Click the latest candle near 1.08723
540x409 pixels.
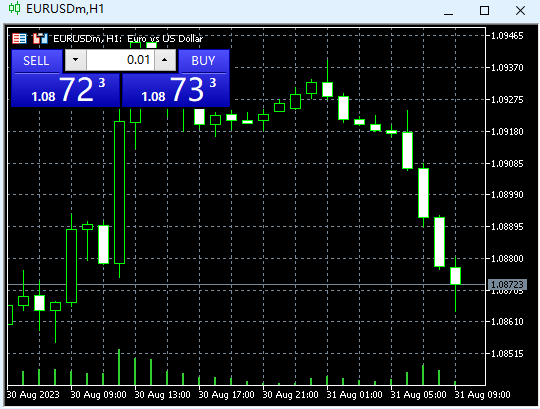456,276
